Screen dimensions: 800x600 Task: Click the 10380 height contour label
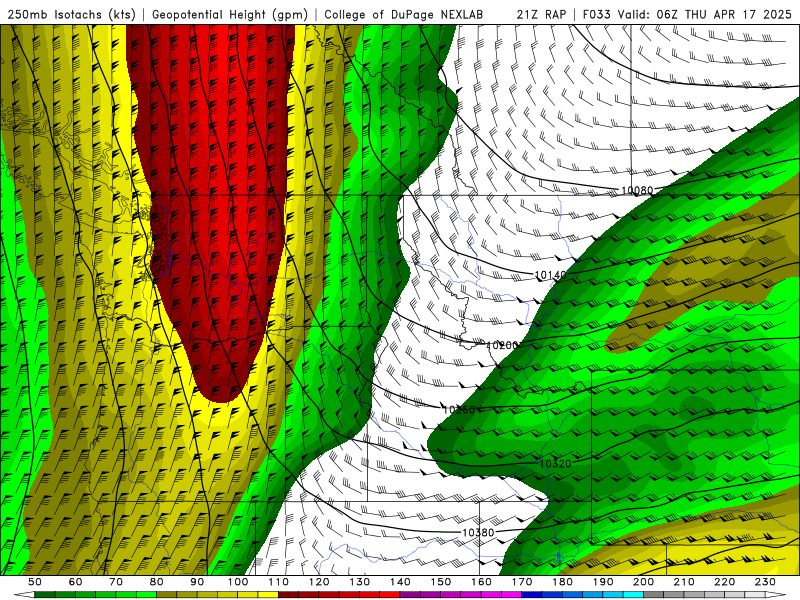478,532
